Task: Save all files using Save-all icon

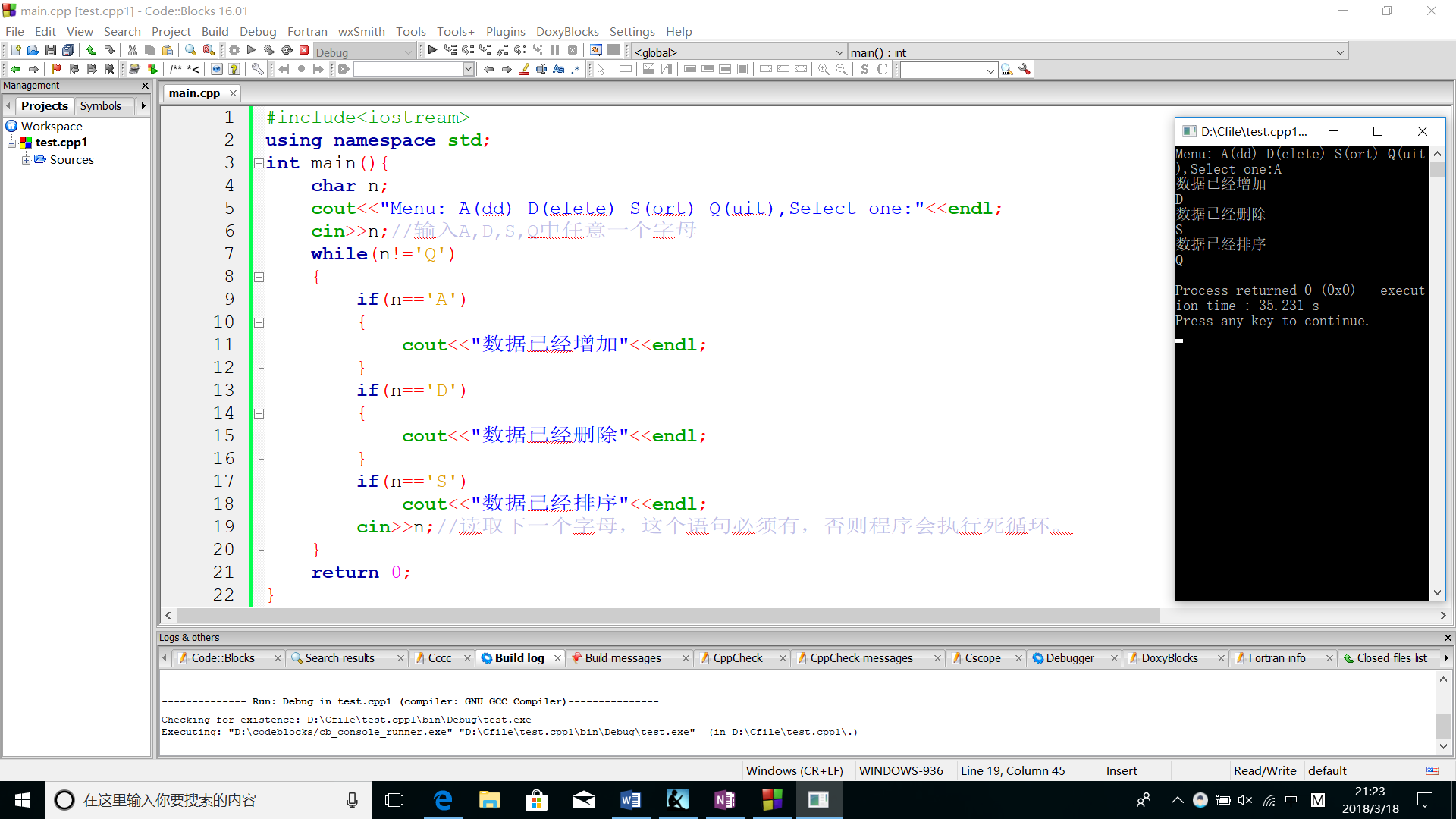Action: (68, 50)
